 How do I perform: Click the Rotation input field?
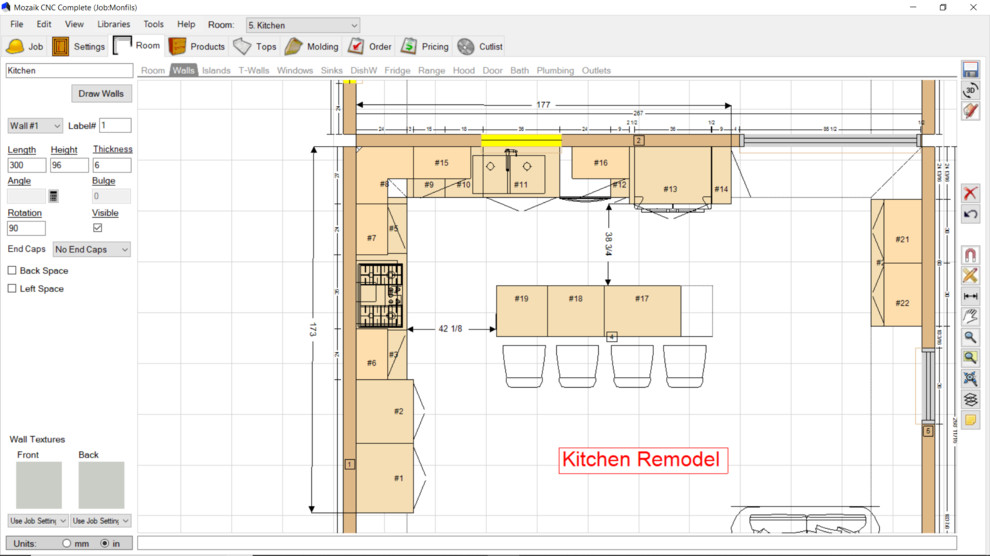(x=27, y=228)
